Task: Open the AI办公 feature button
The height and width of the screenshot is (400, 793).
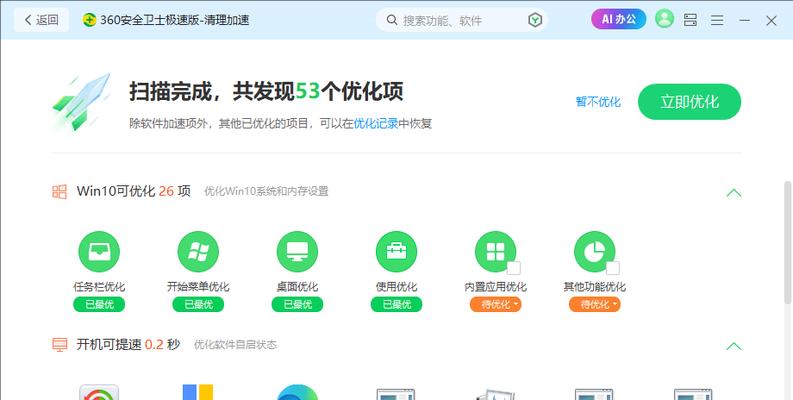Action: [x=619, y=19]
